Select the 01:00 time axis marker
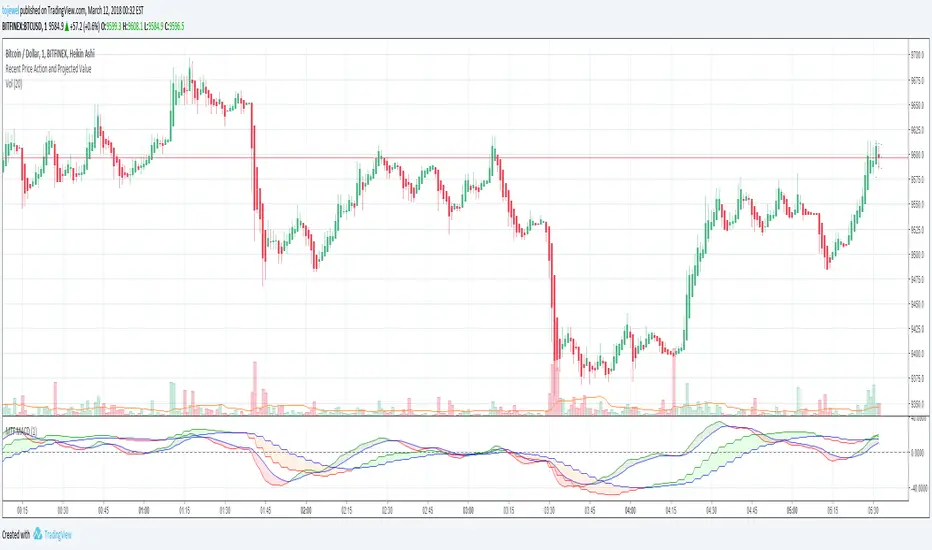Viewport: 932px width, 550px height. (144, 509)
